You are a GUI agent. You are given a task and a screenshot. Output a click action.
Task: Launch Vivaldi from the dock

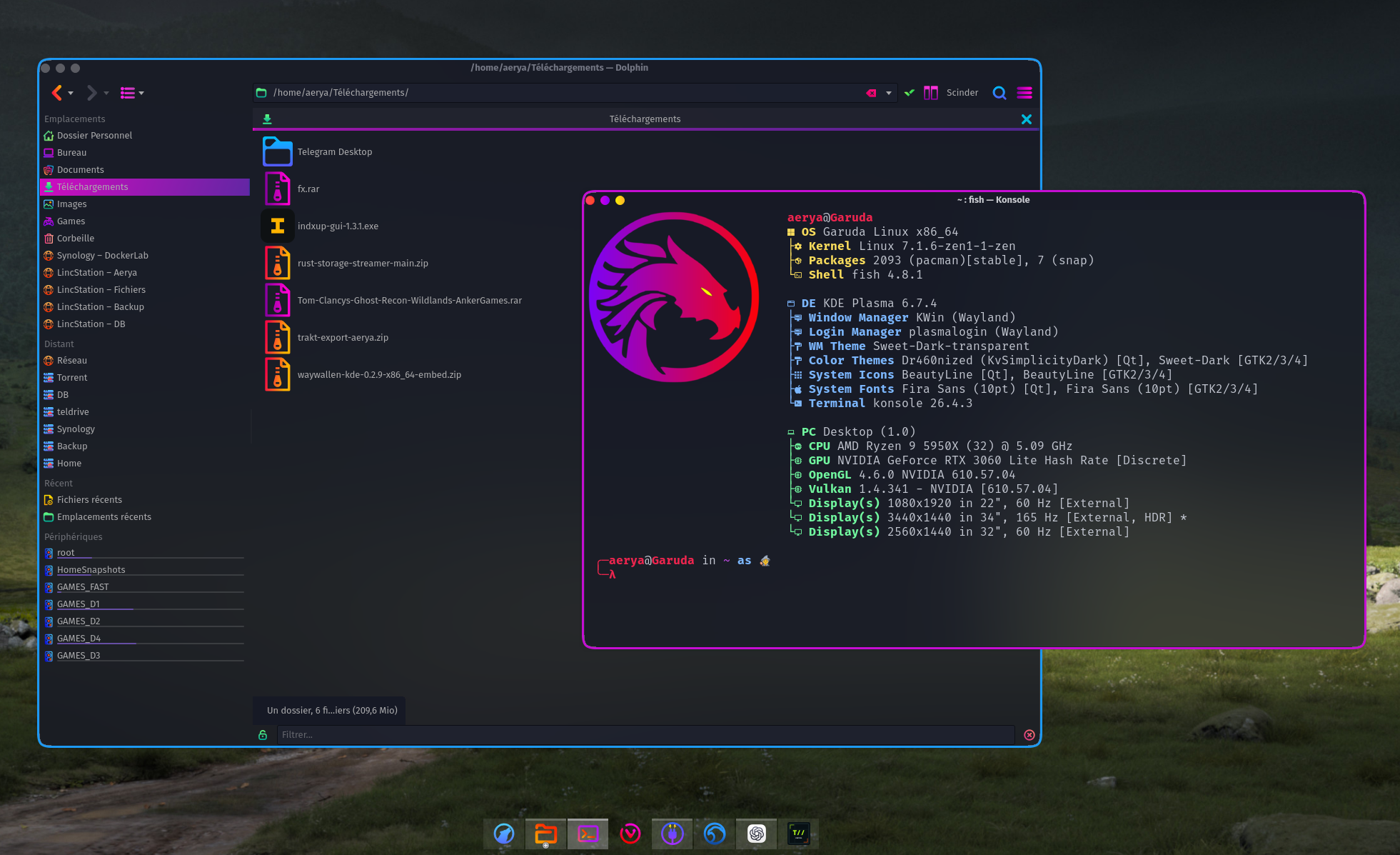(x=630, y=834)
